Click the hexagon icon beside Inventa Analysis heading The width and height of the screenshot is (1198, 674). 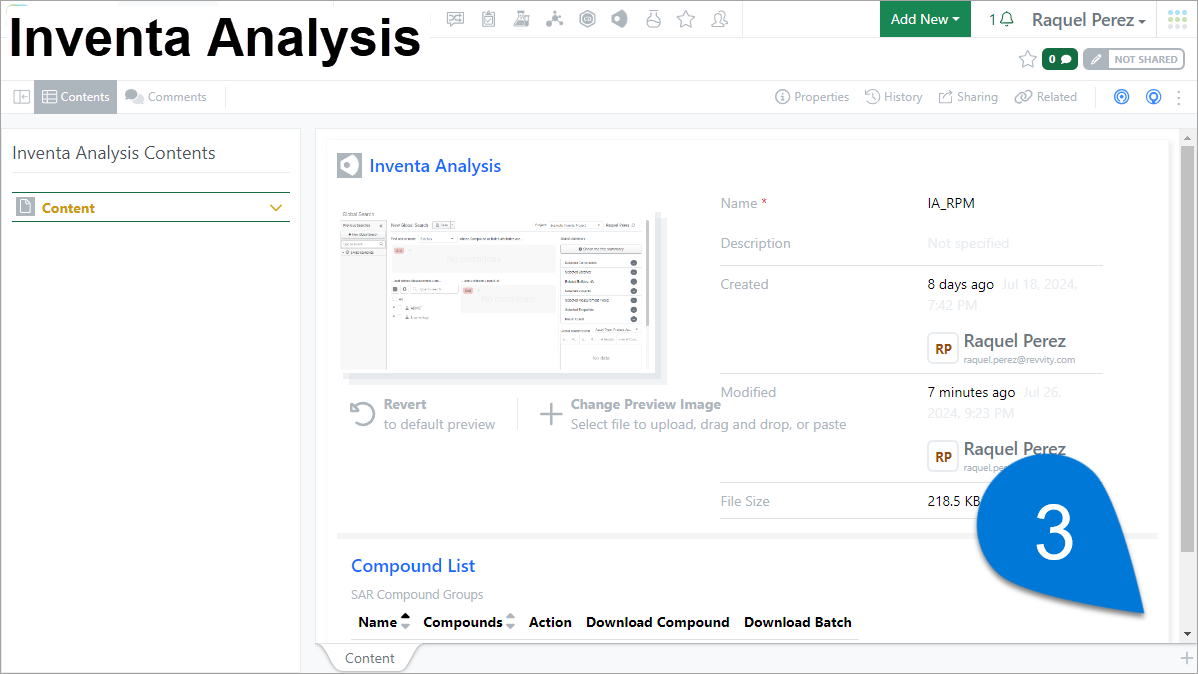349,165
